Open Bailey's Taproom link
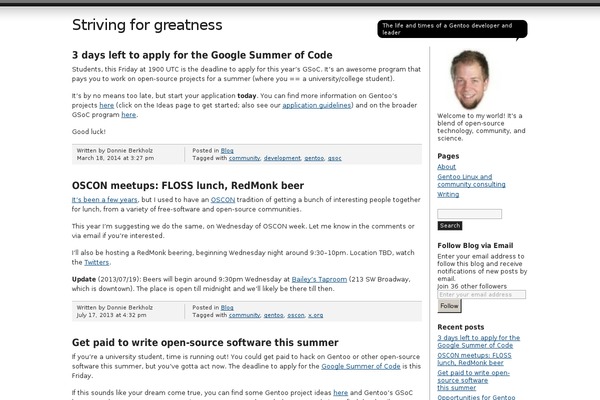Image resolution: width=600 pixels, height=400 pixels. 319,279
